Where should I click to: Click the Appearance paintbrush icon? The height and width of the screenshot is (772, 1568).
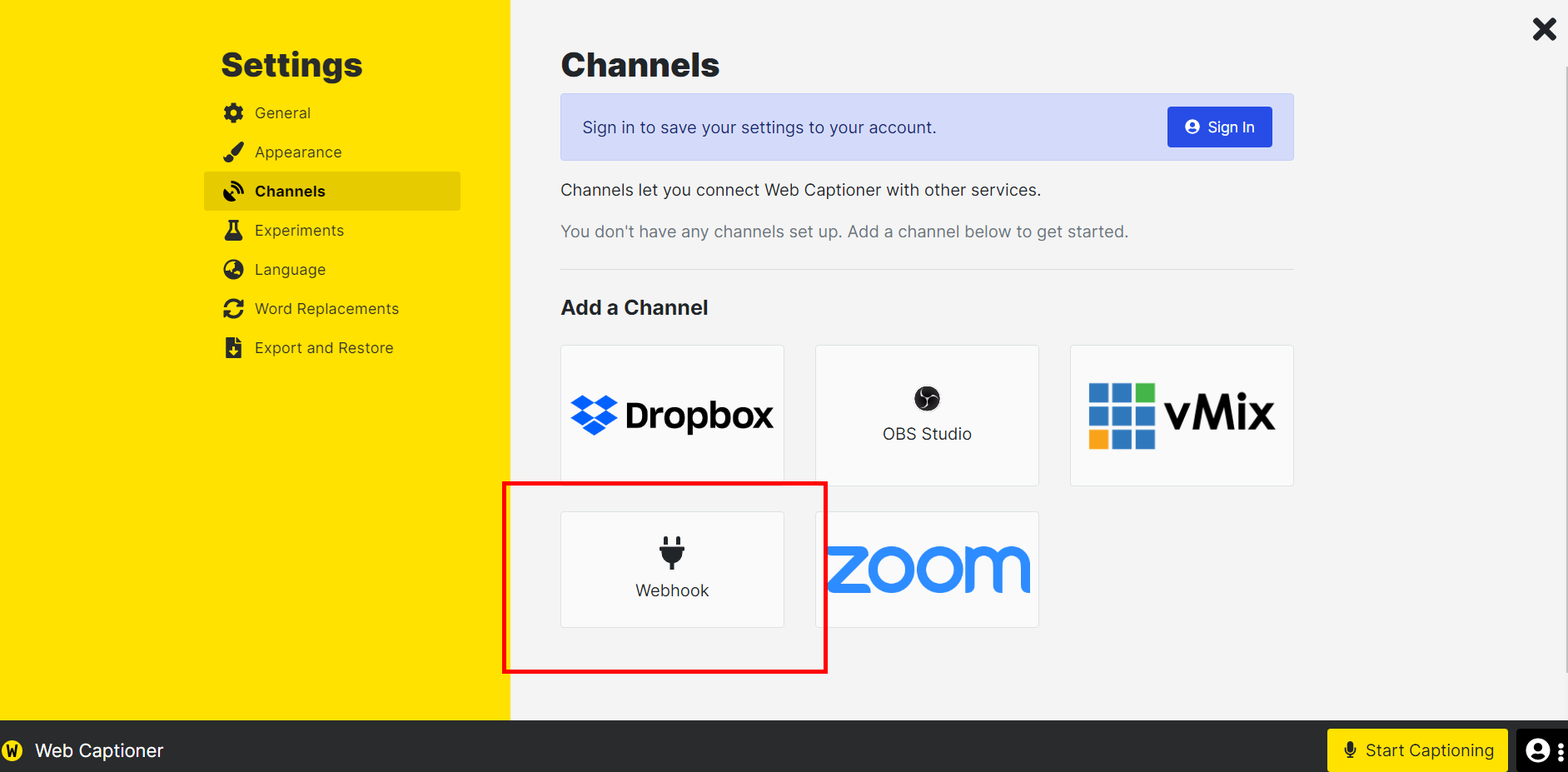coord(234,152)
